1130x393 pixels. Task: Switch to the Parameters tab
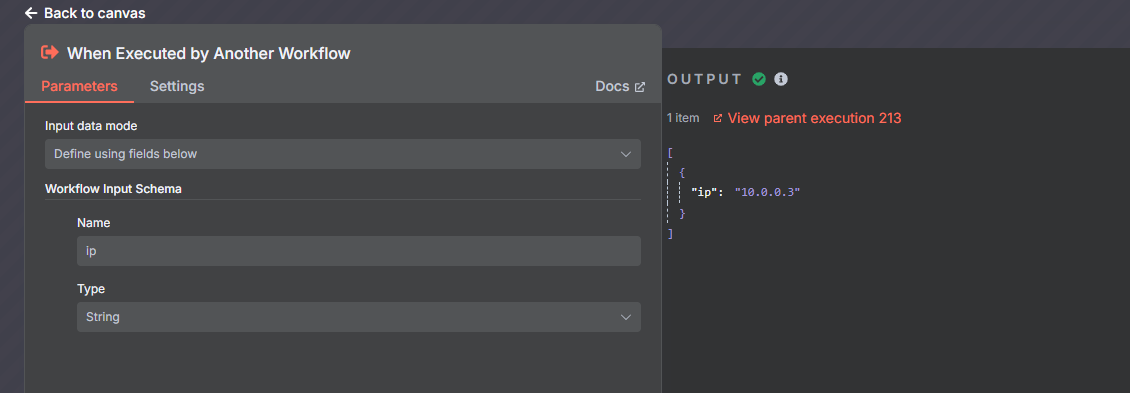(x=79, y=87)
